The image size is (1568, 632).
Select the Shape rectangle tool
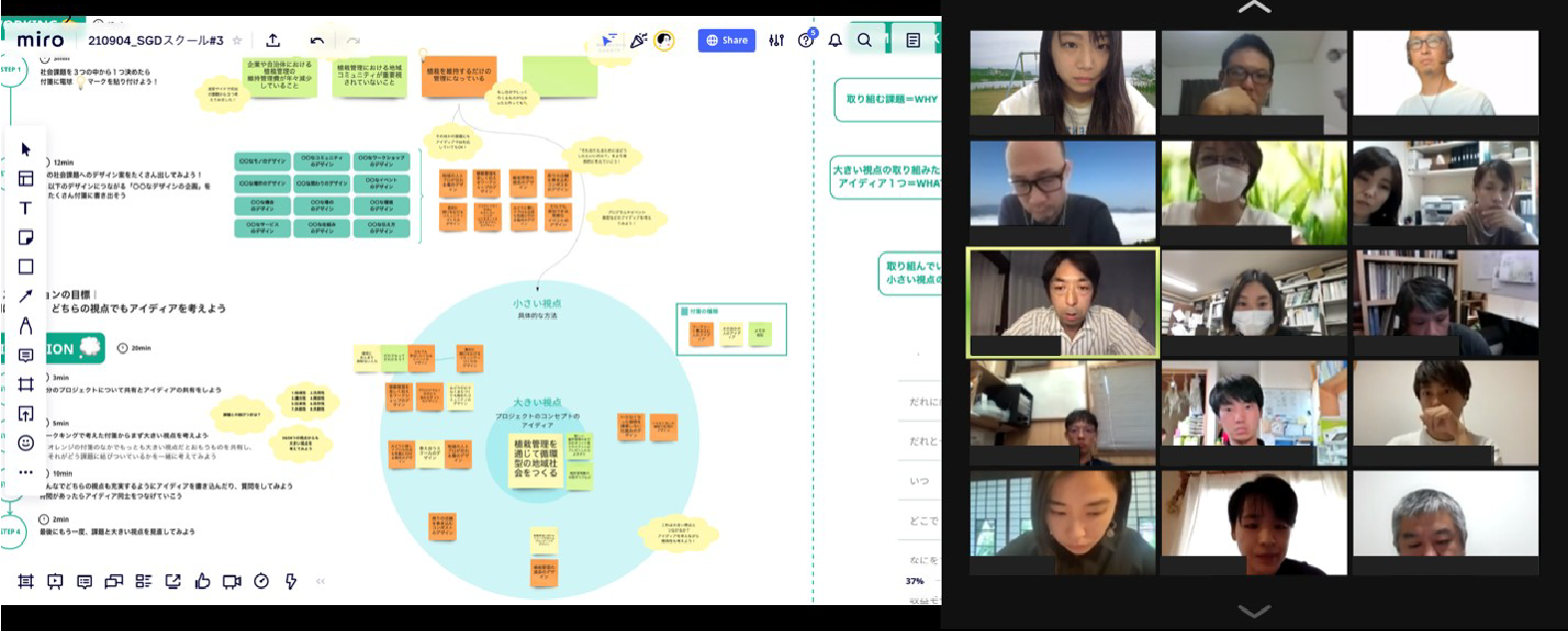(26, 266)
